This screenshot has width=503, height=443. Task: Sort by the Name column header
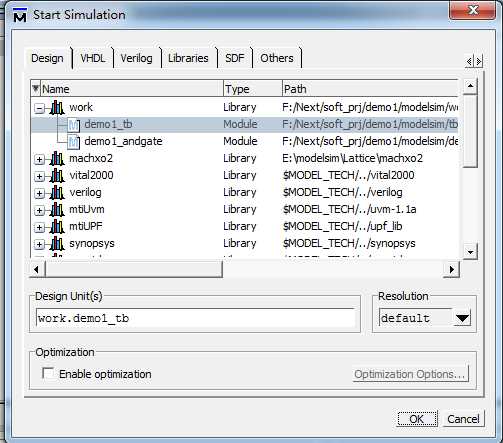tap(132, 89)
